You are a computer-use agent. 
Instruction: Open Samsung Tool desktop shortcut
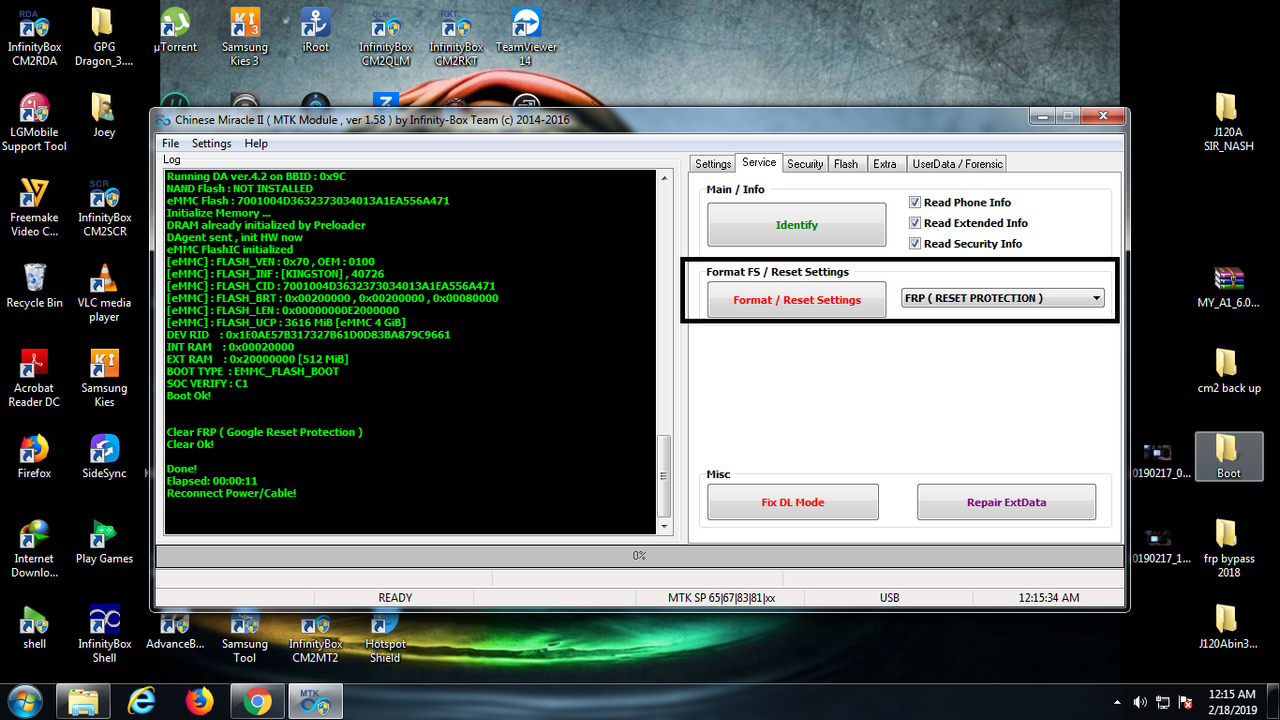245,636
